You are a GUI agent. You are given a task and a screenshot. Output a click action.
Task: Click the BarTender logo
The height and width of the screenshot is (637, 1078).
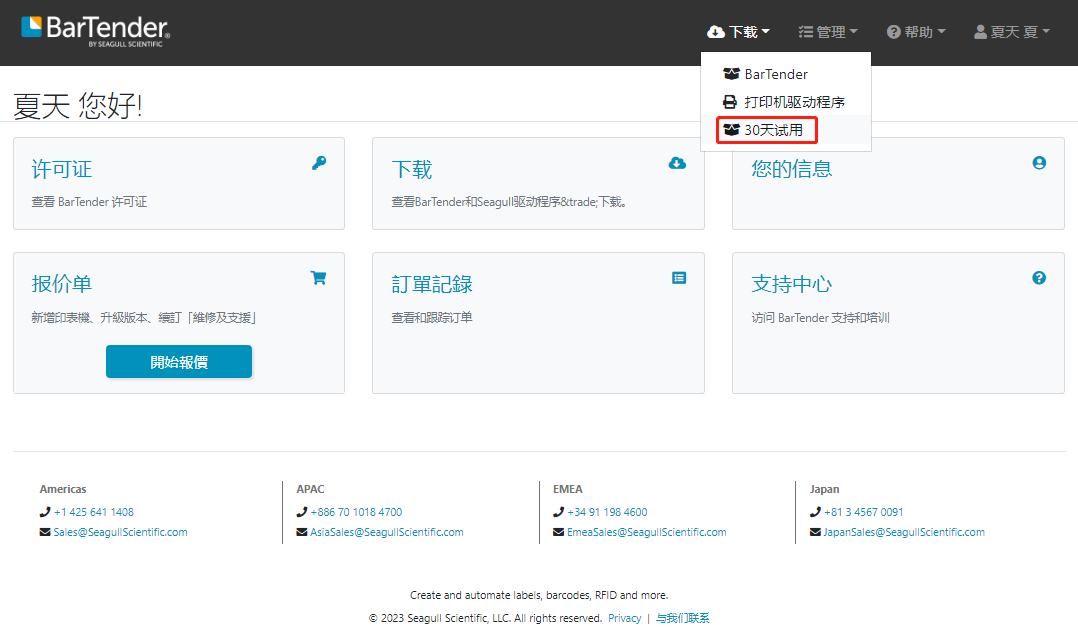point(96,31)
